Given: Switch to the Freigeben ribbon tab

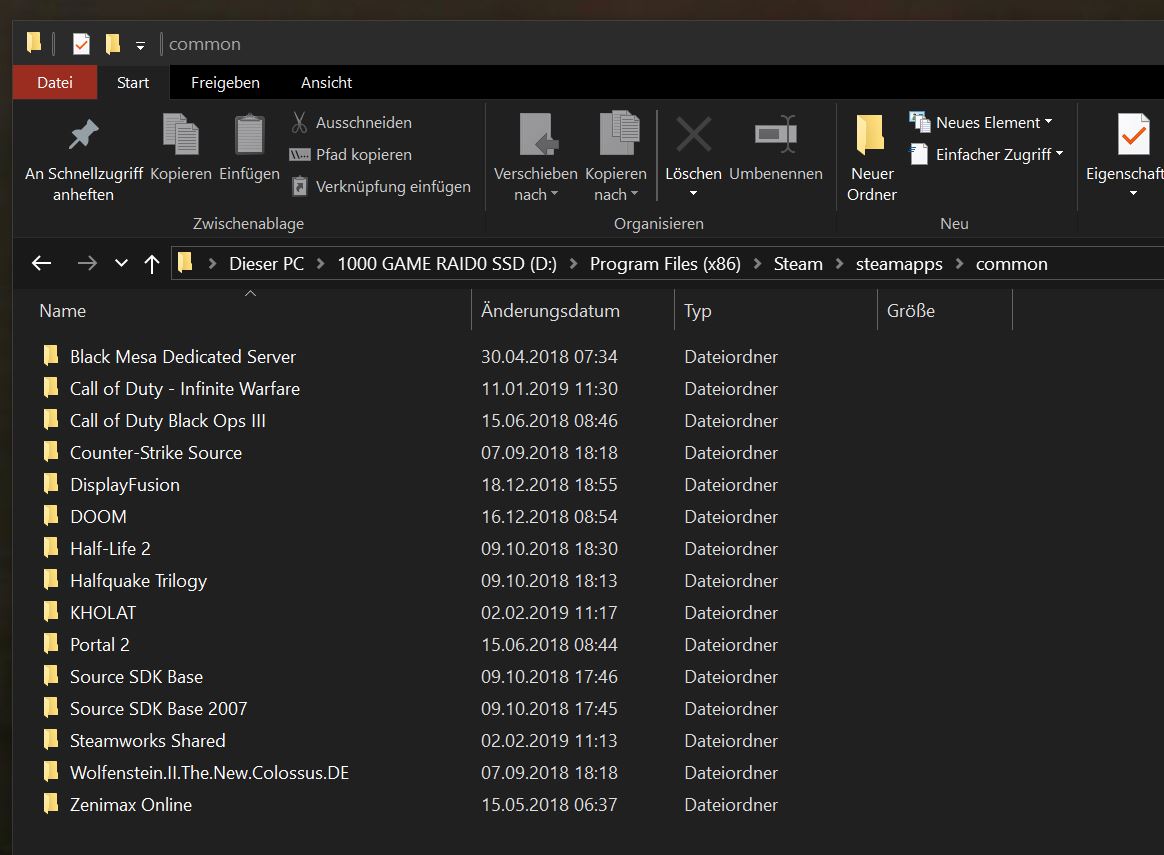Looking at the screenshot, I should pos(225,82).
